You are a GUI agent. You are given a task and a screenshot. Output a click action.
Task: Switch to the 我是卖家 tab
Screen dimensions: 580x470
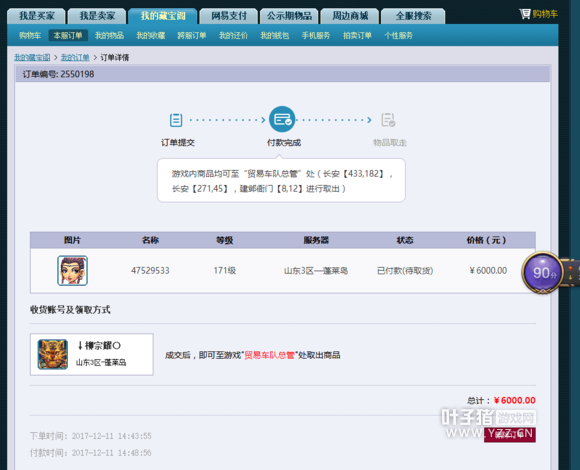tap(97, 16)
